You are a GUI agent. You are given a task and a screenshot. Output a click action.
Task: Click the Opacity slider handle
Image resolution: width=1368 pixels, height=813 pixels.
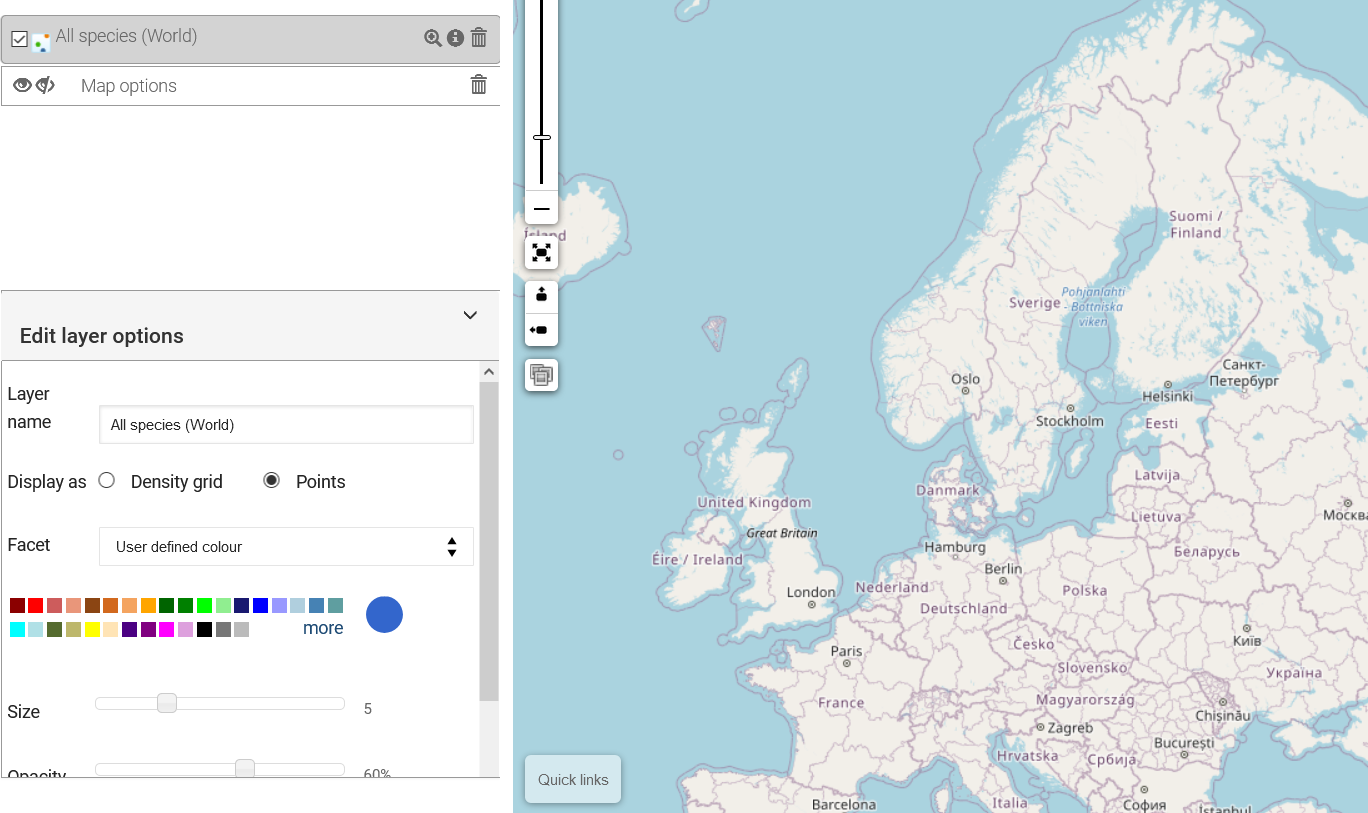pos(245,768)
